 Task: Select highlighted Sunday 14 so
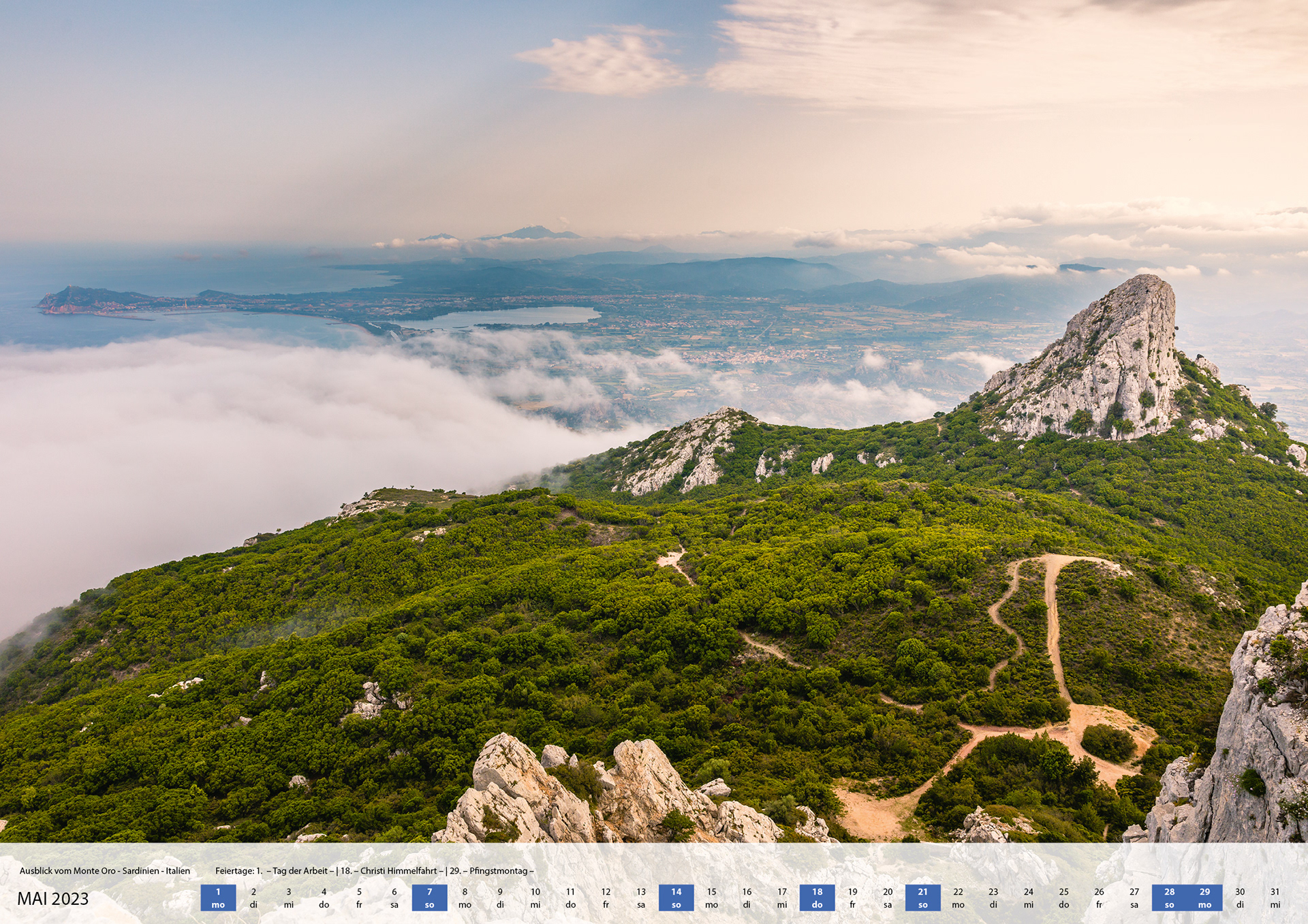pos(676,897)
